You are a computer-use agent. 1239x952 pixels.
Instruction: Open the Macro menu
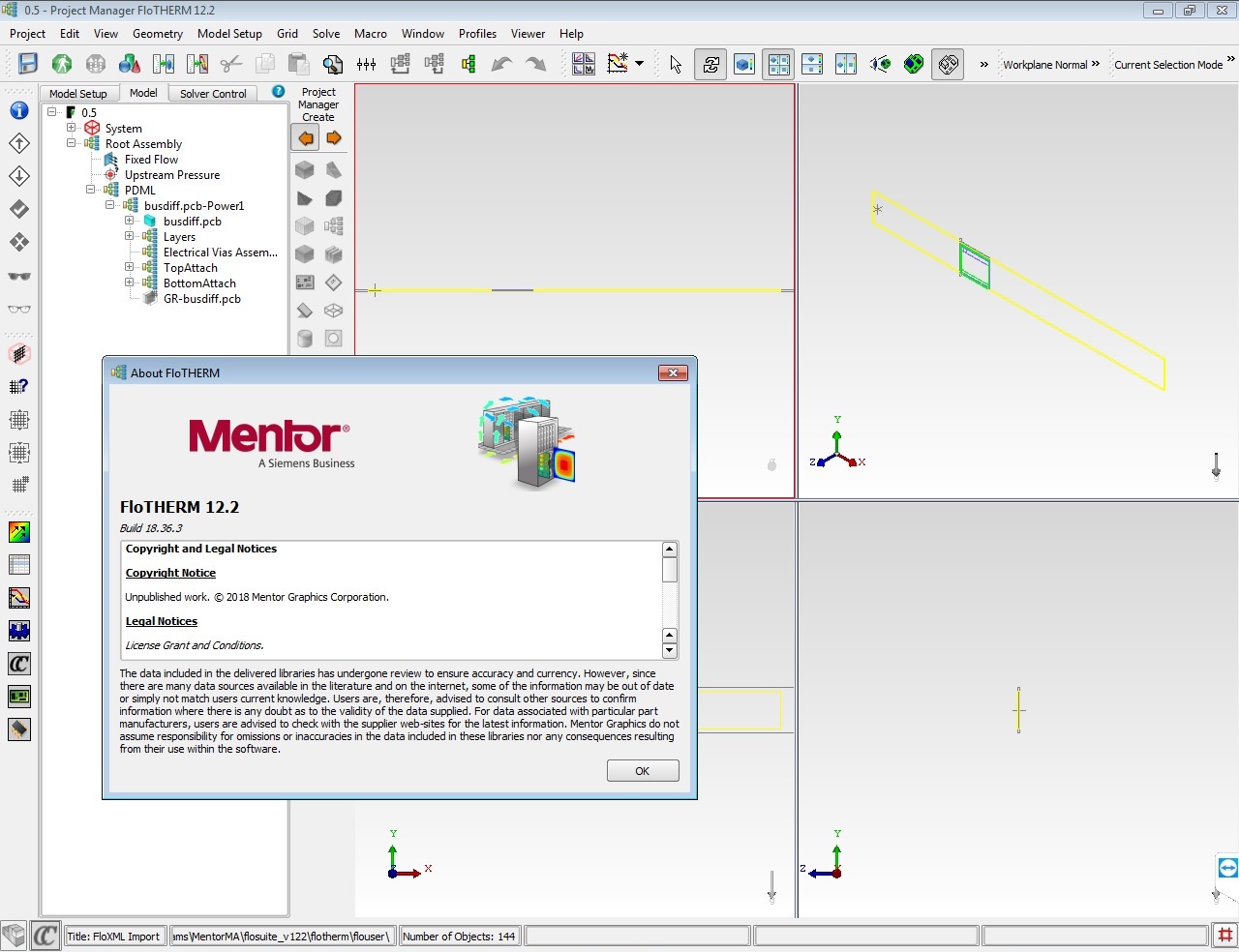point(371,33)
